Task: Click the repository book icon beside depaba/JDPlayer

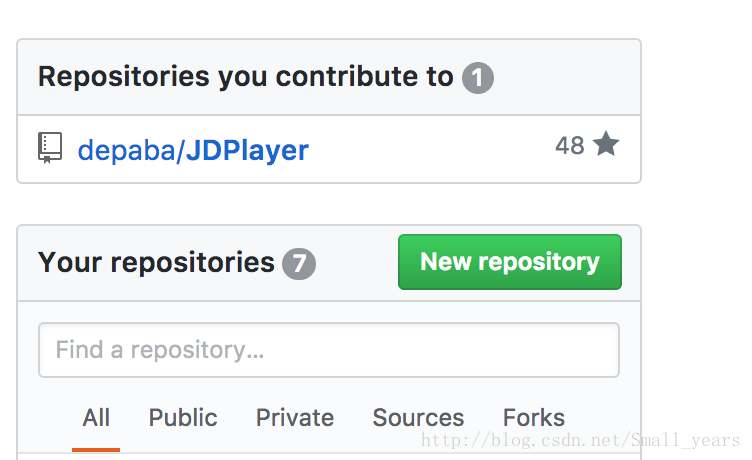Action: point(50,148)
